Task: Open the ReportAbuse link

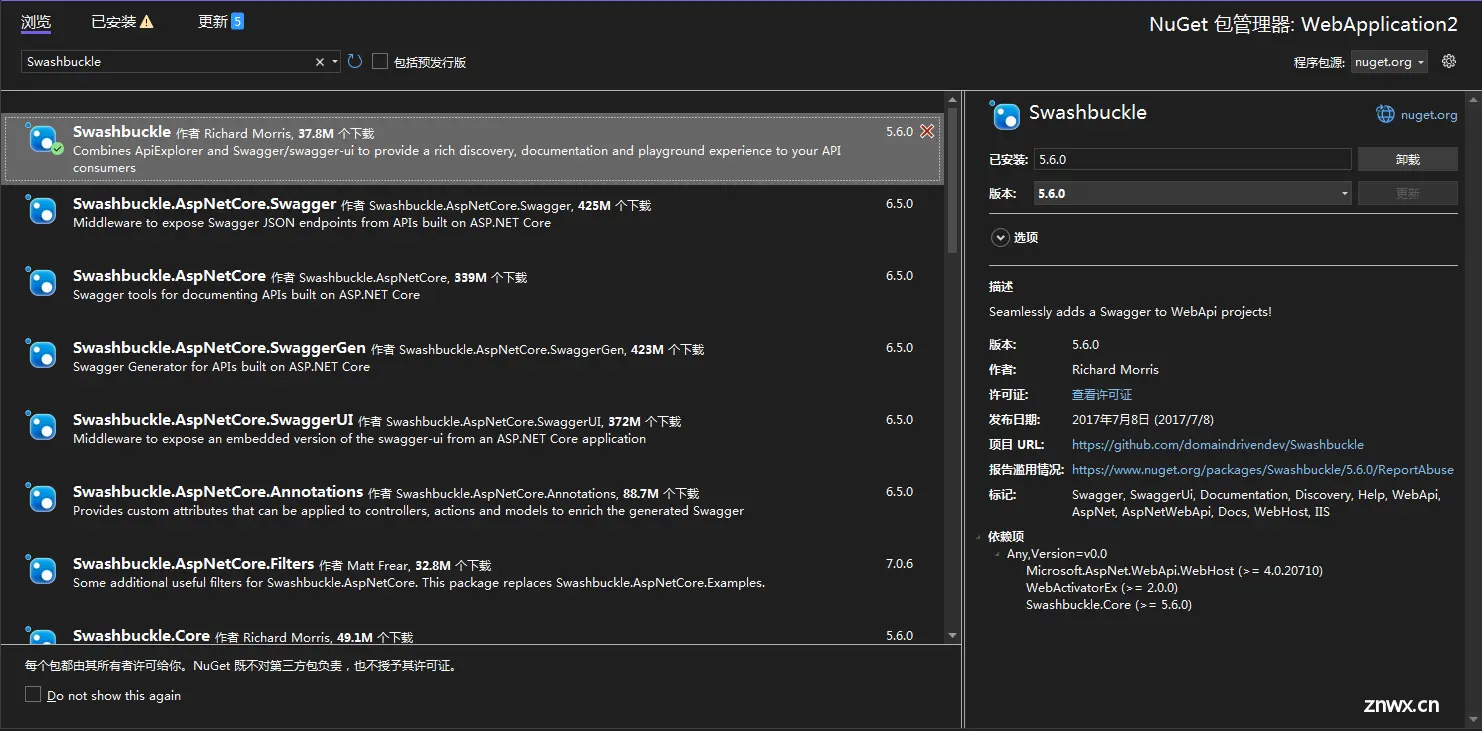Action: 1263,469
